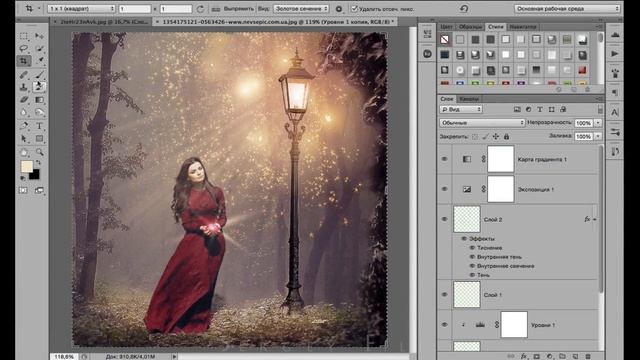This screenshot has width=640, height=360.
Task: Select the Gradient tool
Action: [x=39, y=100]
